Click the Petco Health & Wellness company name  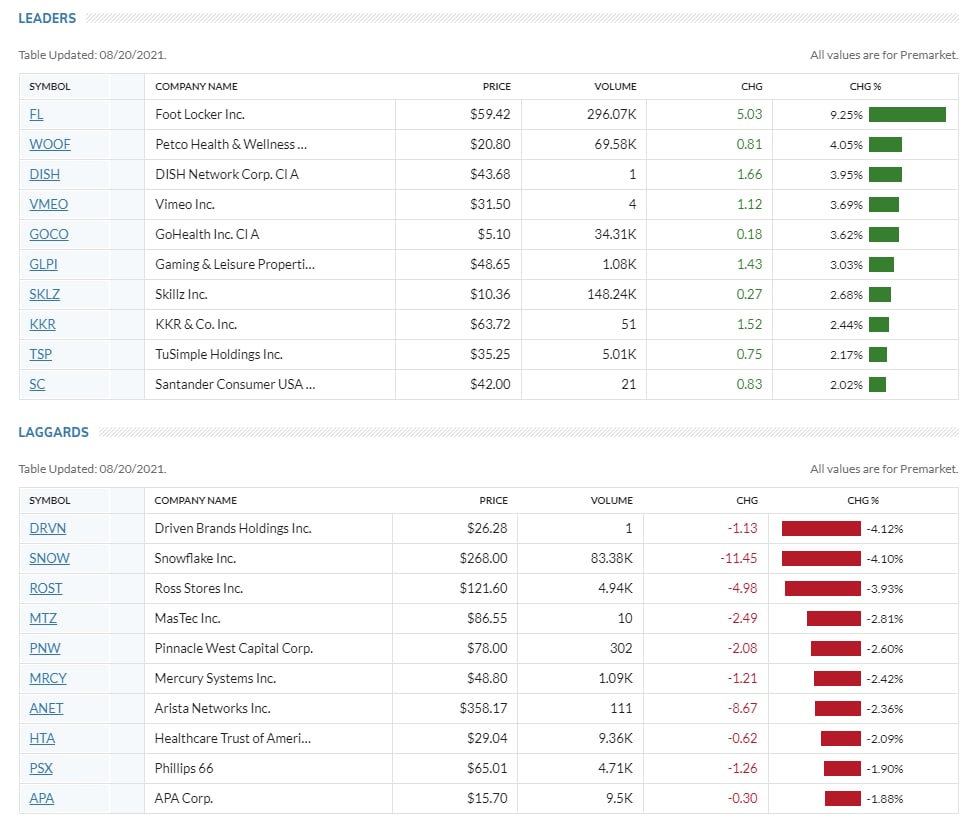point(231,145)
